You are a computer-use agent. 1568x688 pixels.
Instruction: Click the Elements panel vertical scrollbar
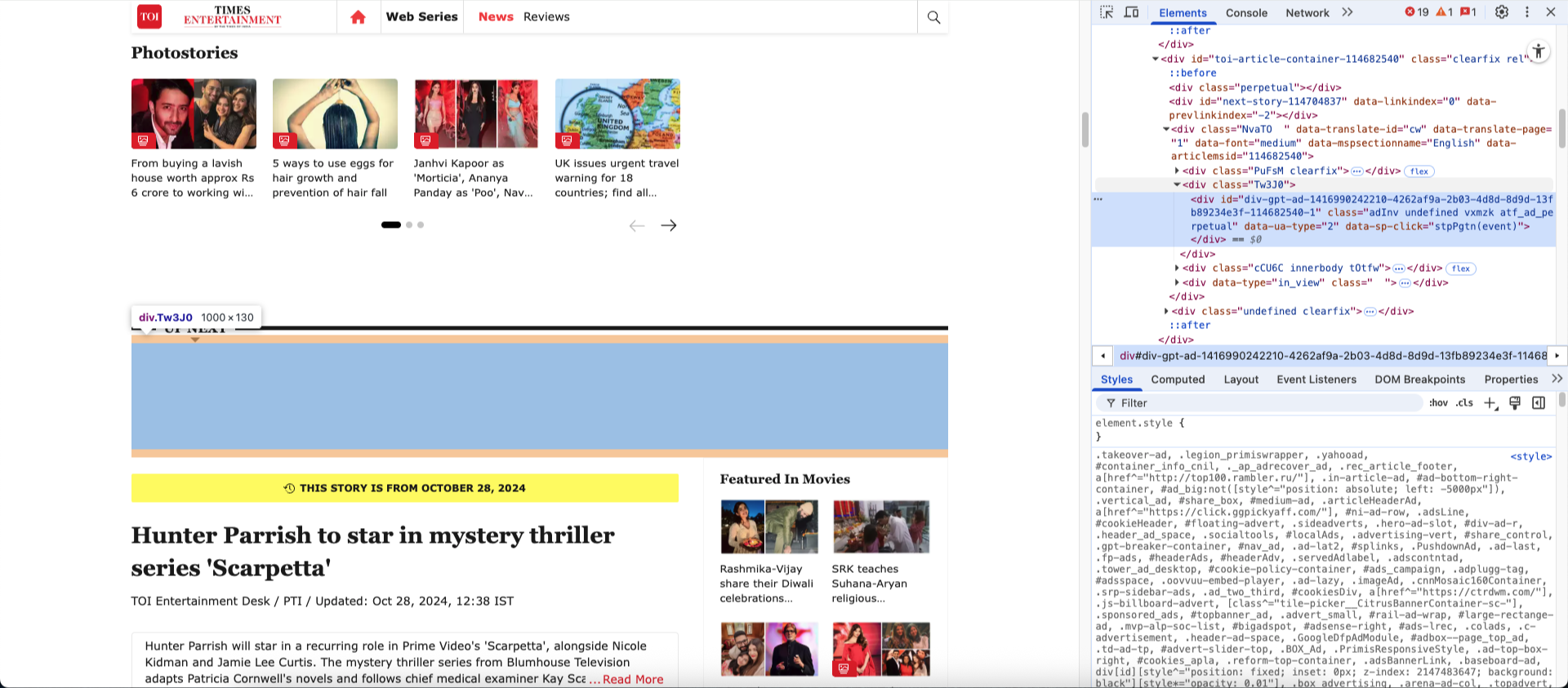tap(1561, 128)
